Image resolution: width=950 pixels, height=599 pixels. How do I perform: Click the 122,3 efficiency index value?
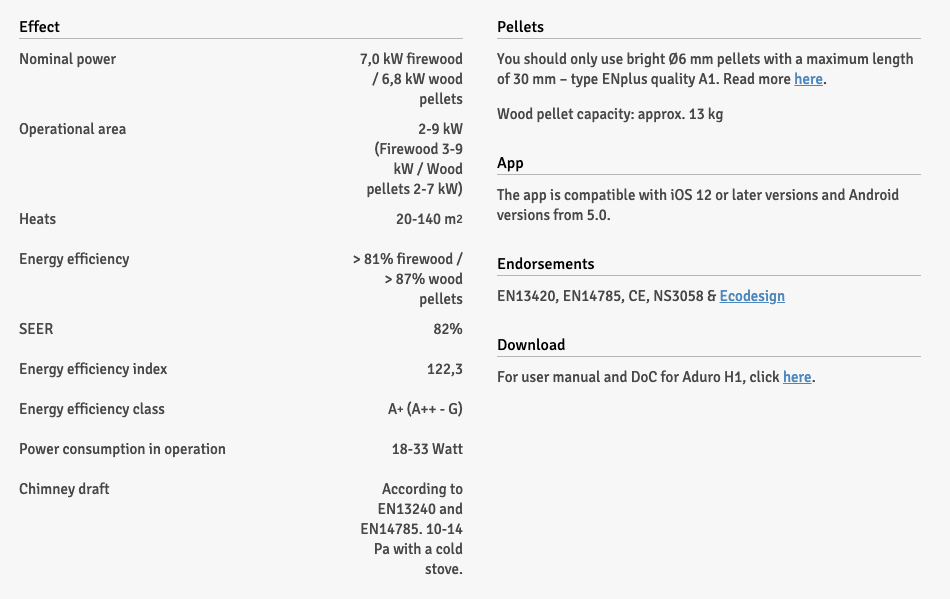(444, 369)
